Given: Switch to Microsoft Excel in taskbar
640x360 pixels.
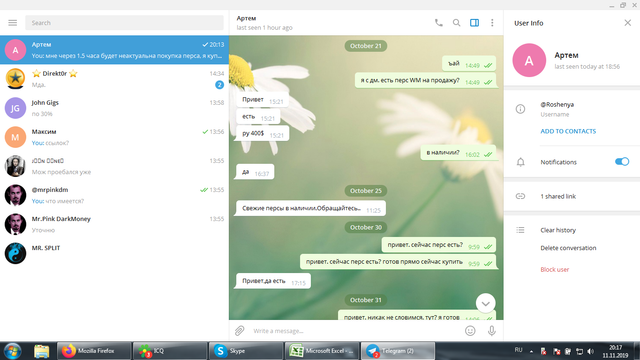Looking at the screenshot, I should [322, 351].
